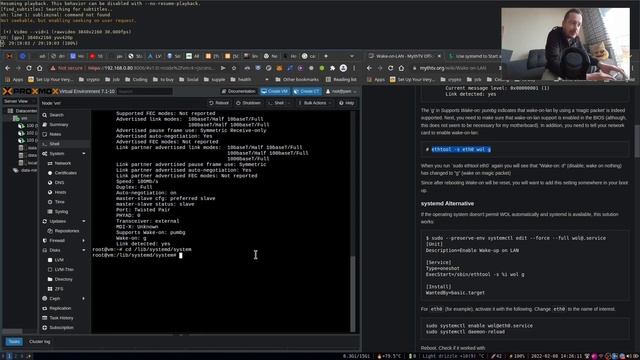The height and width of the screenshot is (360, 640).
Task: Collapse the System section in node menu
Action: click(x=84, y=153)
